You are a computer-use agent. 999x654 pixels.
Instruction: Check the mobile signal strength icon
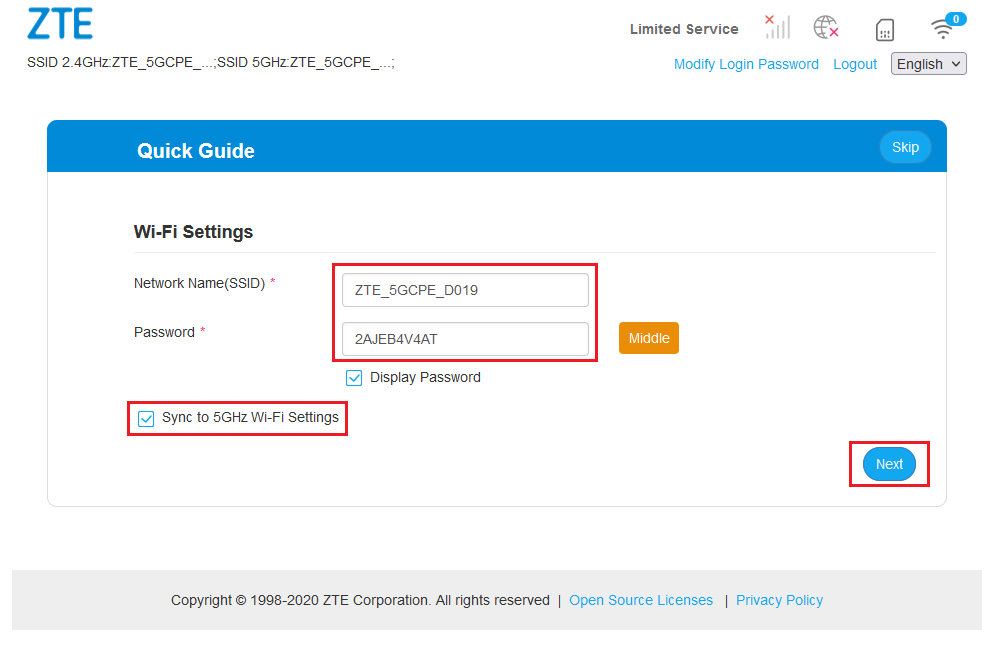pos(777,27)
